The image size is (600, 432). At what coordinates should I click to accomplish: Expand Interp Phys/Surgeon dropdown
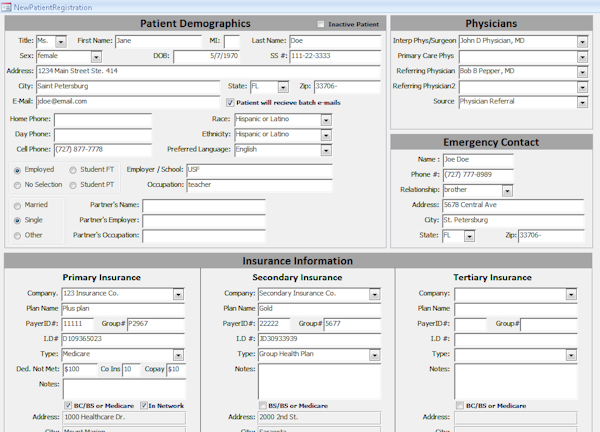click(582, 42)
